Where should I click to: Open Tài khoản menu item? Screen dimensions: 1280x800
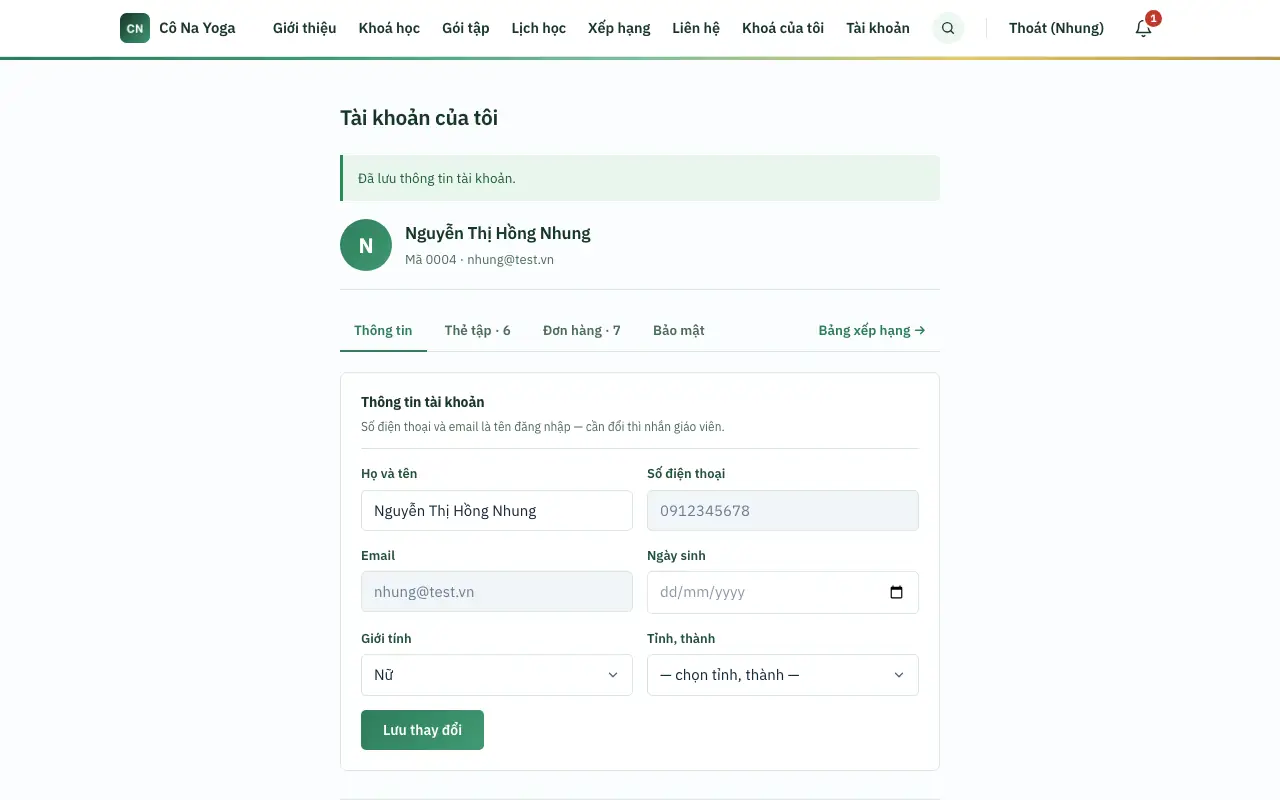tap(878, 28)
